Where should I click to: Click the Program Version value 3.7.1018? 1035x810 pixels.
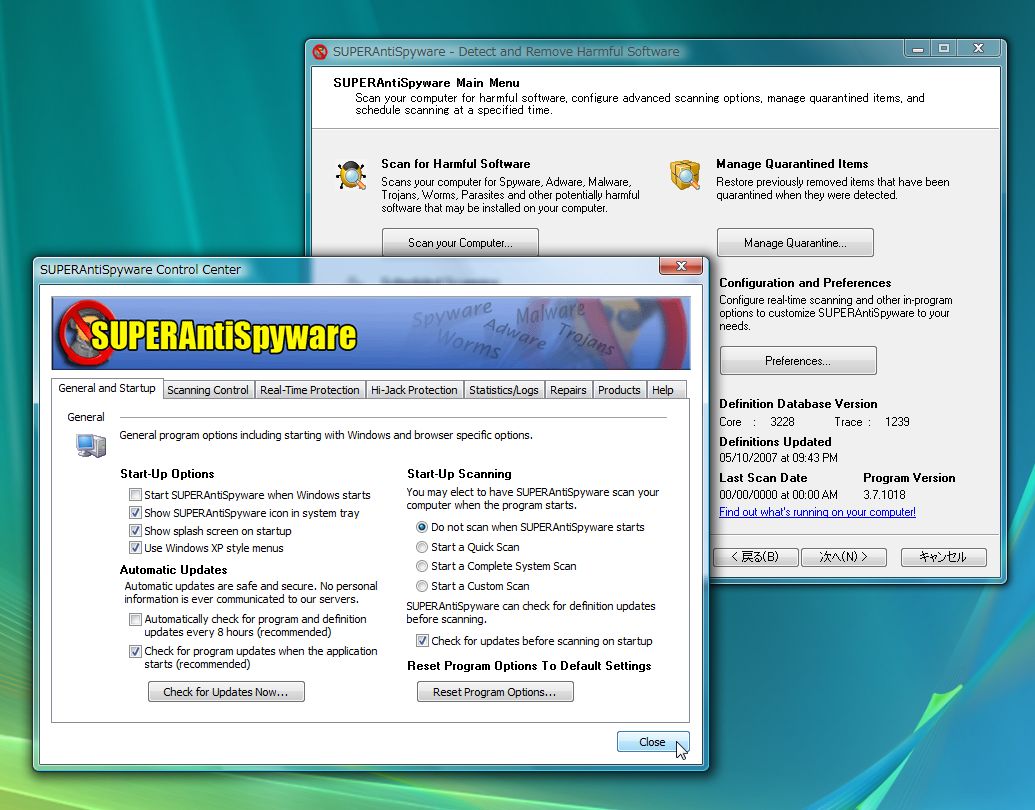(885, 494)
